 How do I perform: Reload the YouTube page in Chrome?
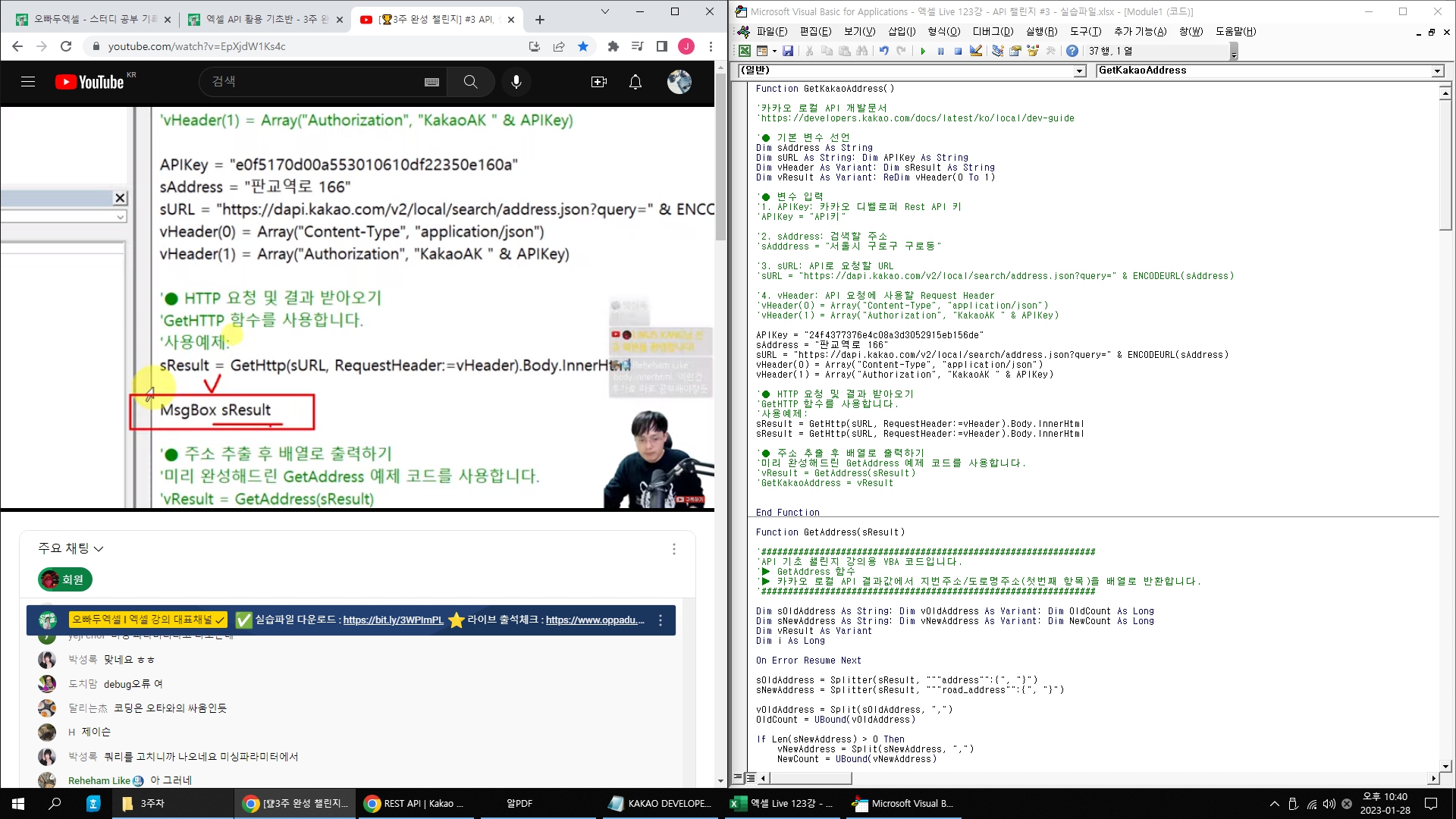[66, 46]
